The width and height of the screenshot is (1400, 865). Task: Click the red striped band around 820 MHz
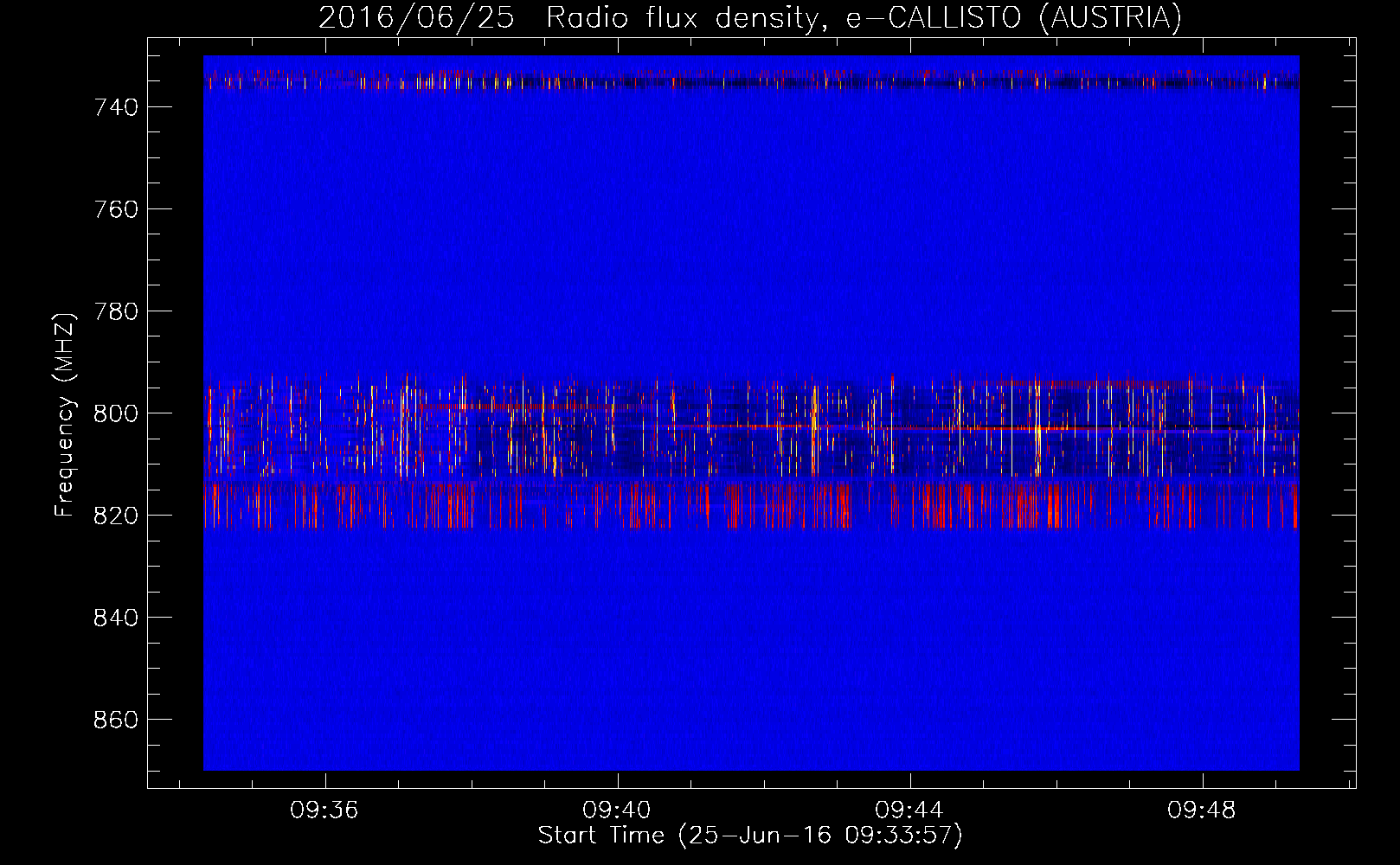coord(751,505)
